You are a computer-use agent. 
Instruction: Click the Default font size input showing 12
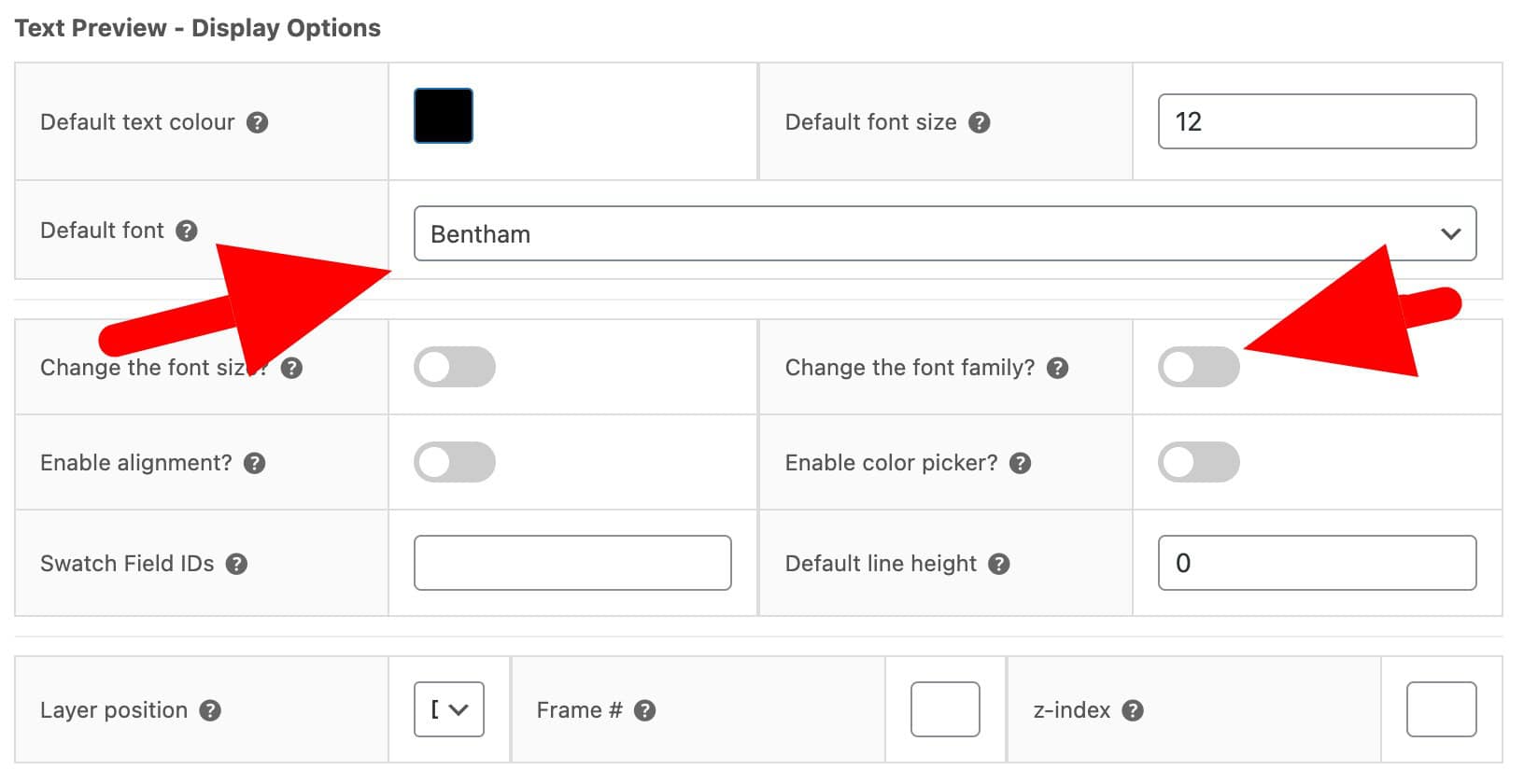click(x=1316, y=121)
